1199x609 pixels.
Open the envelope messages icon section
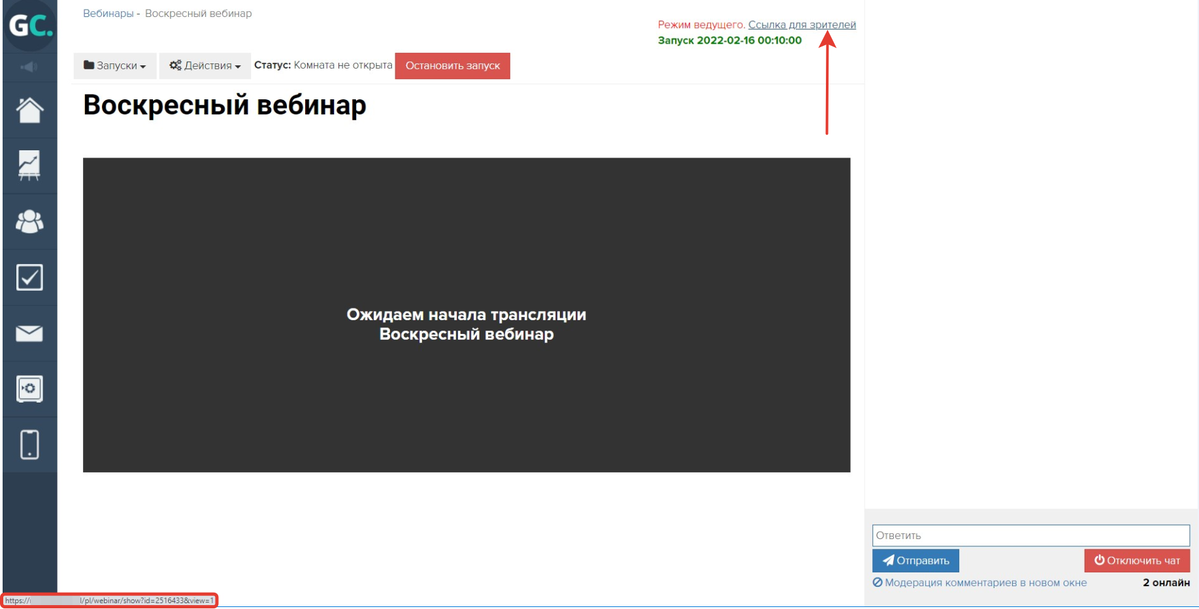coord(30,334)
